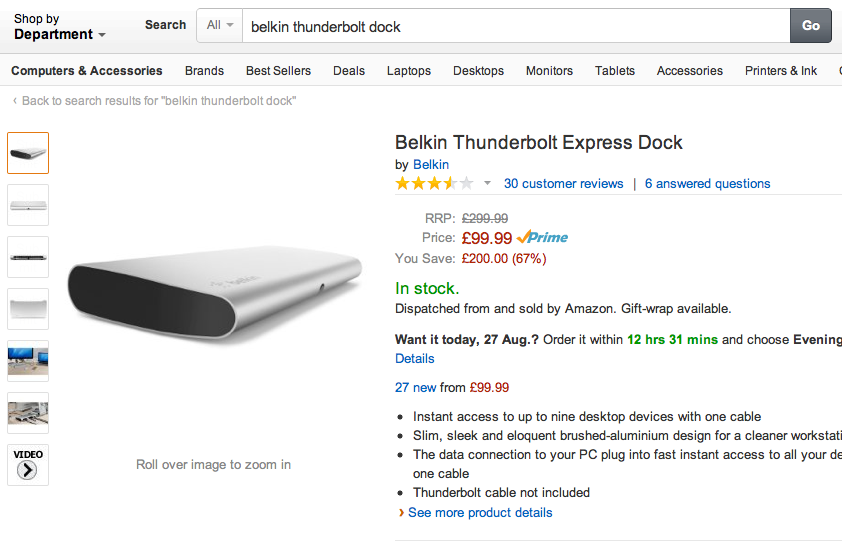Open 6 answered questions link

[707, 184]
